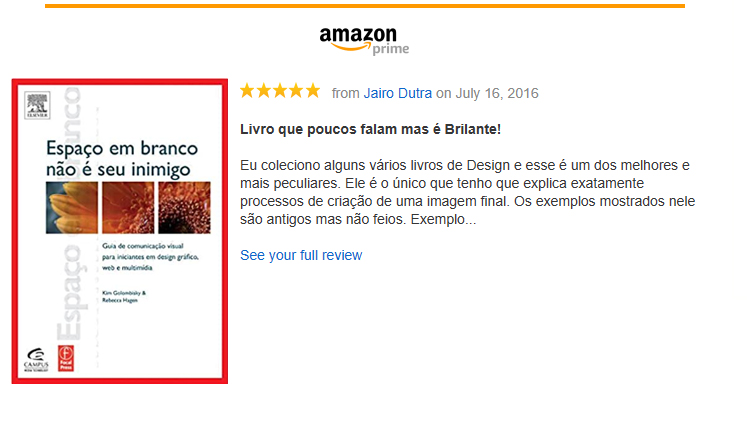Click the left yellow flower petal image
This screenshot has width=747, height=442.
pos(72,208)
